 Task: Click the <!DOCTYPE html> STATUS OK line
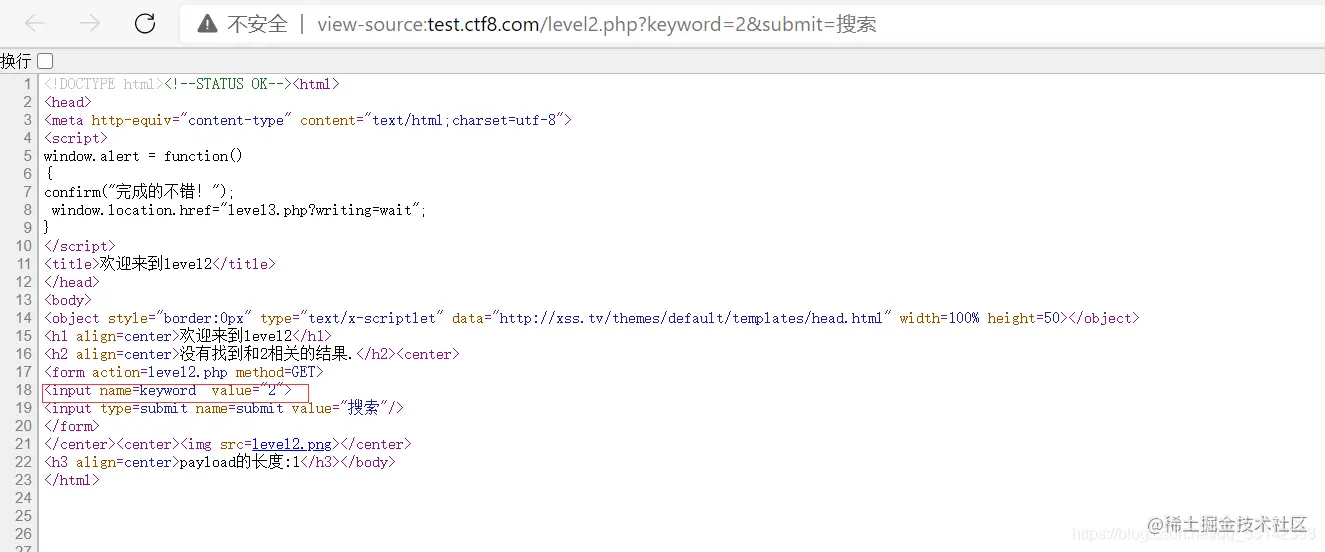(192, 84)
